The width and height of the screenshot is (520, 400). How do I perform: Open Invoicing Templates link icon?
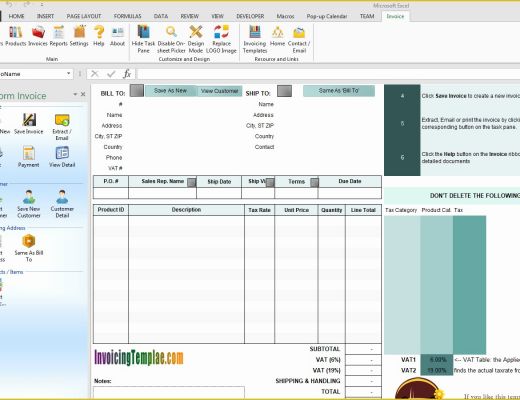(255, 39)
